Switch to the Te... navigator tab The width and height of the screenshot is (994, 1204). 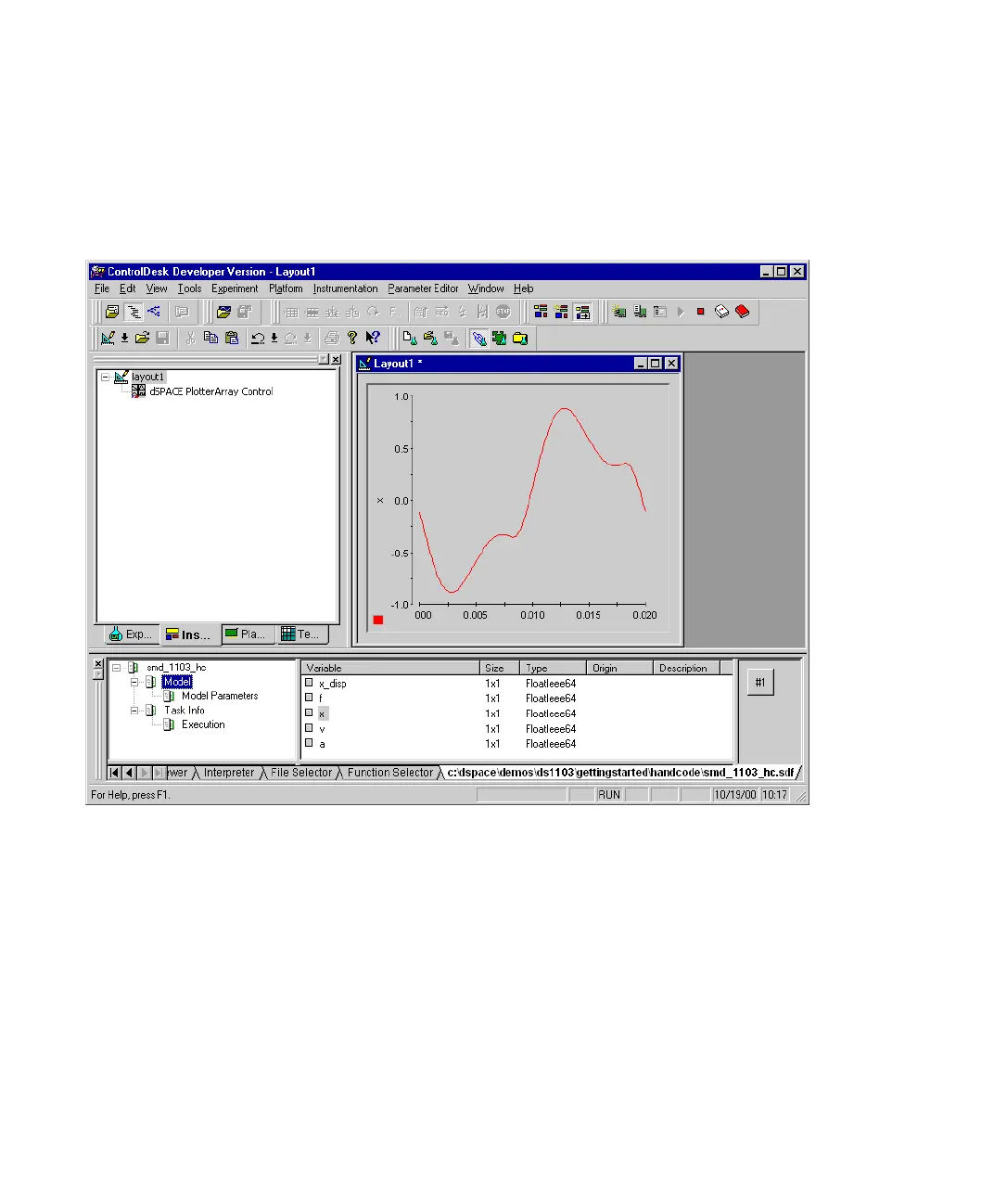(302, 634)
